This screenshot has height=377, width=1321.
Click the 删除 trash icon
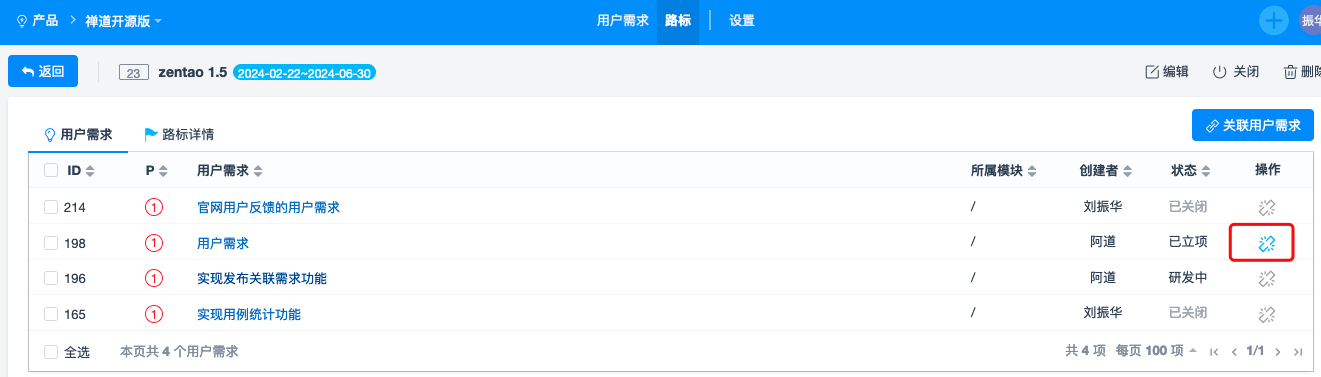coord(1290,72)
